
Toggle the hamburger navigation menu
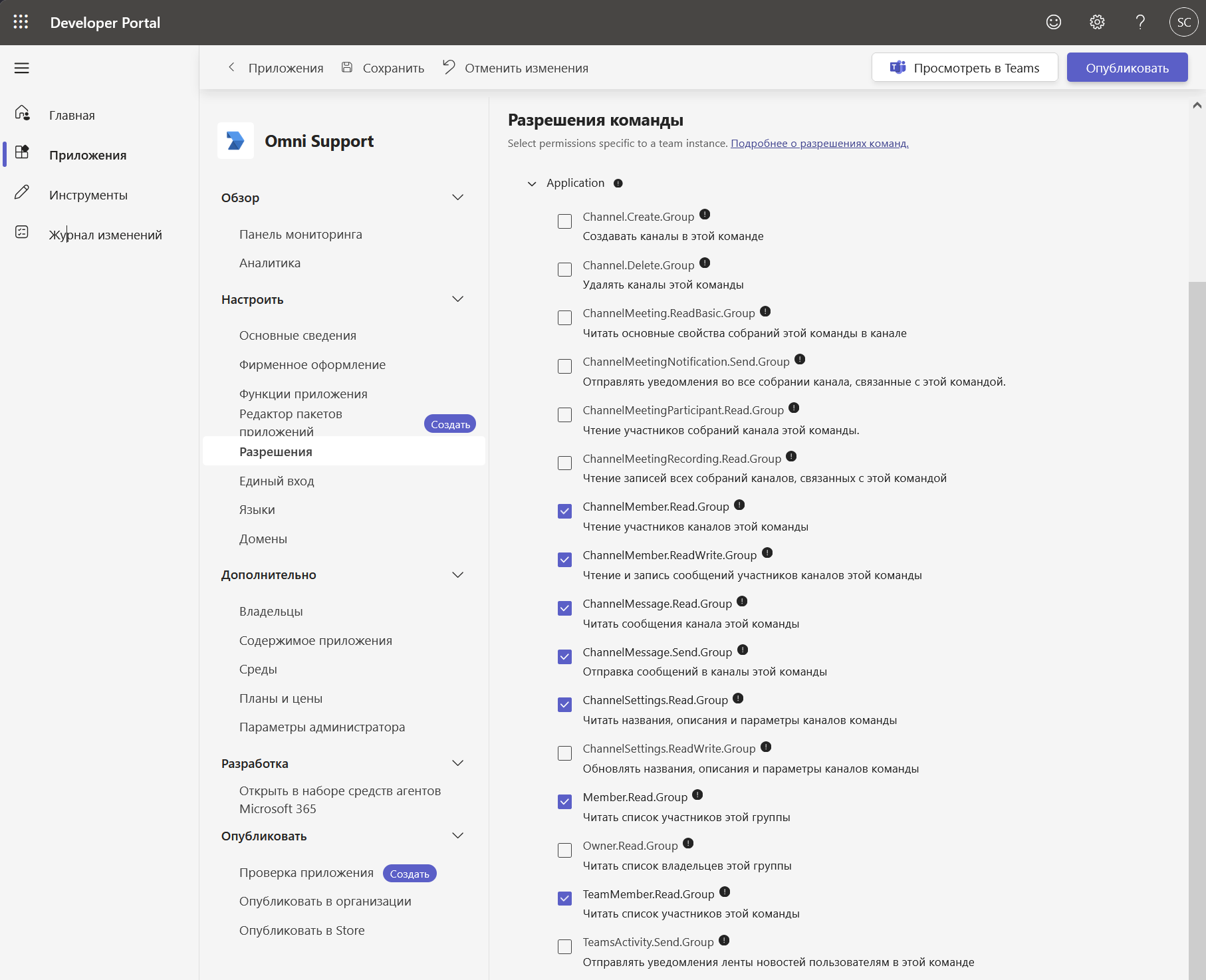pyautogui.click(x=22, y=68)
